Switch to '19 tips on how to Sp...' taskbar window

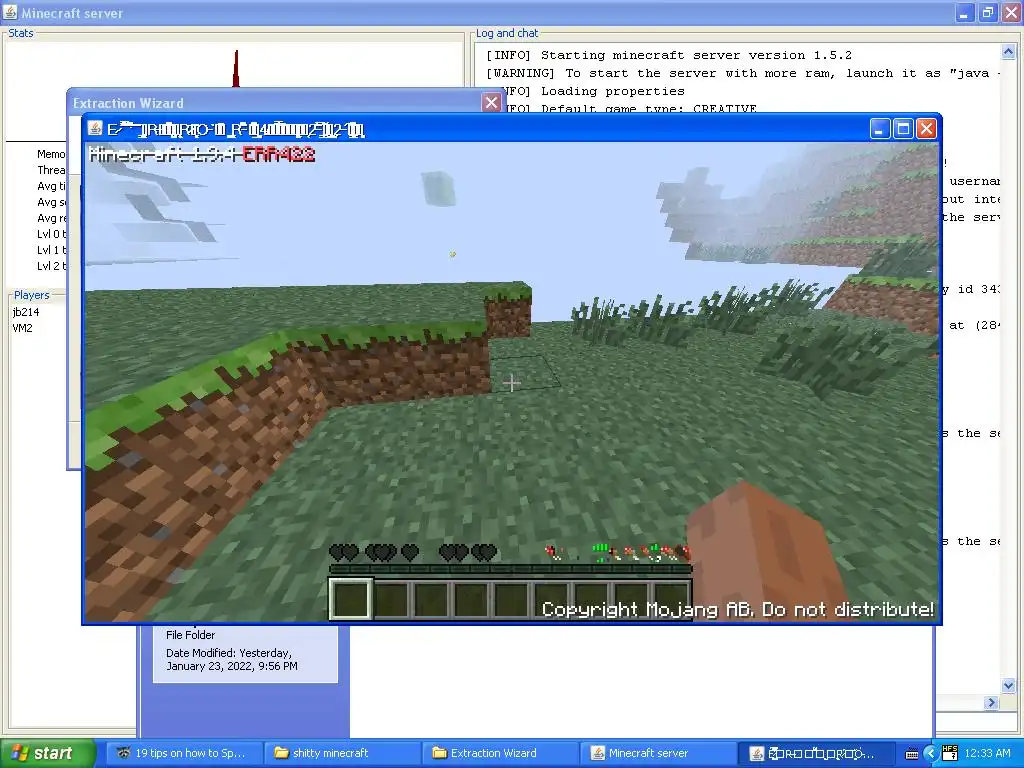(x=184, y=753)
